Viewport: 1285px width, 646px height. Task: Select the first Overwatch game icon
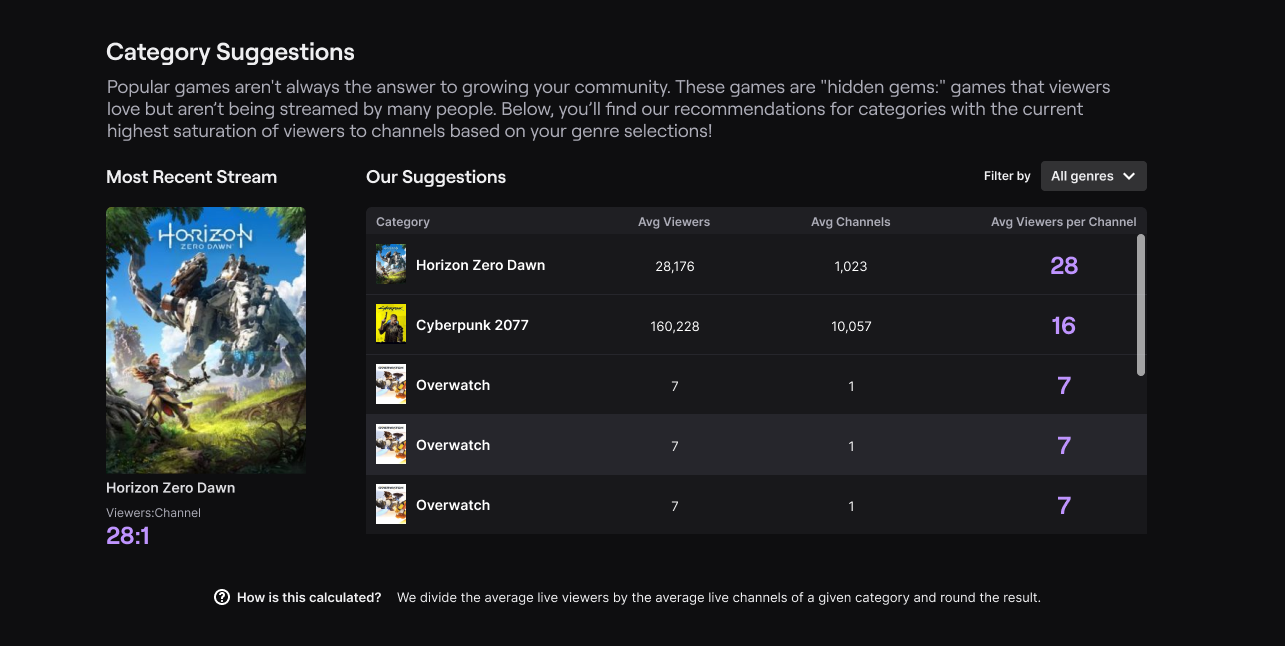(x=391, y=384)
